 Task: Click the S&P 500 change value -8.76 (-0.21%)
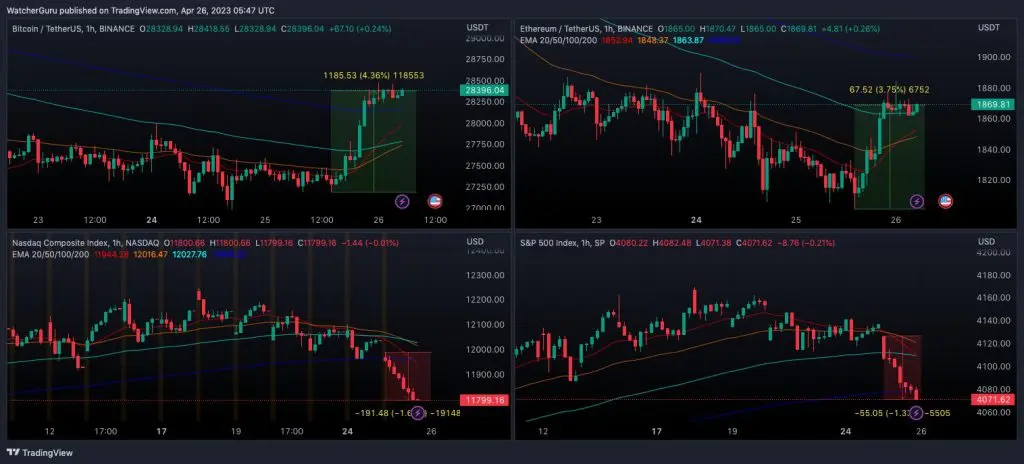[x=806, y=243]
